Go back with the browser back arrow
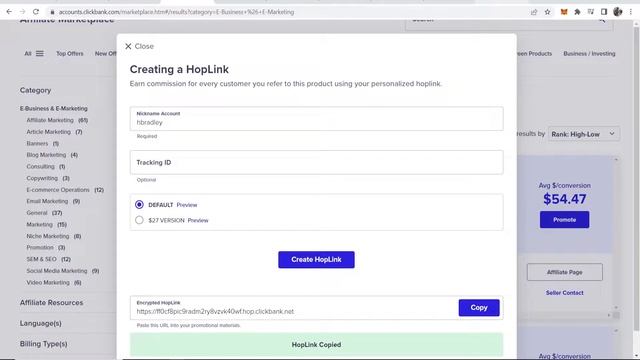The width and height of the screenshot is (640, 360). click(x=9, y=12)
